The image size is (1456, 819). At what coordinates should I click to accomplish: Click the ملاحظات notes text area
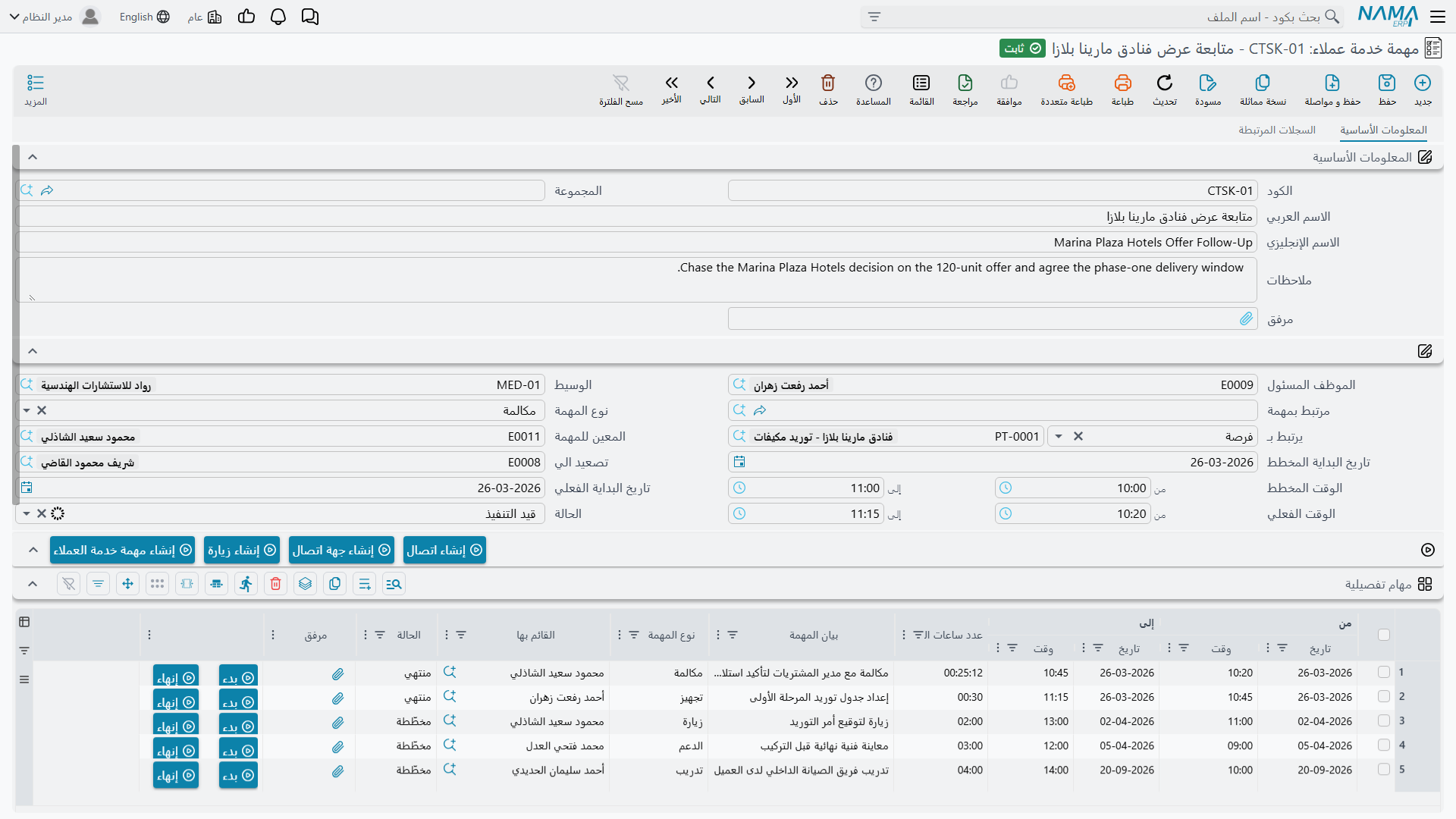click(x=635, y=280)
